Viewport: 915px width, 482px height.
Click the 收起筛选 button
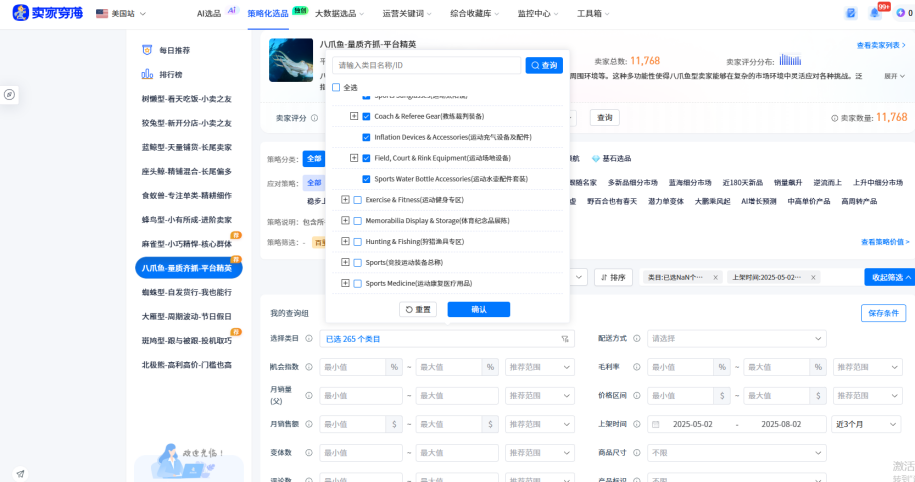click(890, 278)
